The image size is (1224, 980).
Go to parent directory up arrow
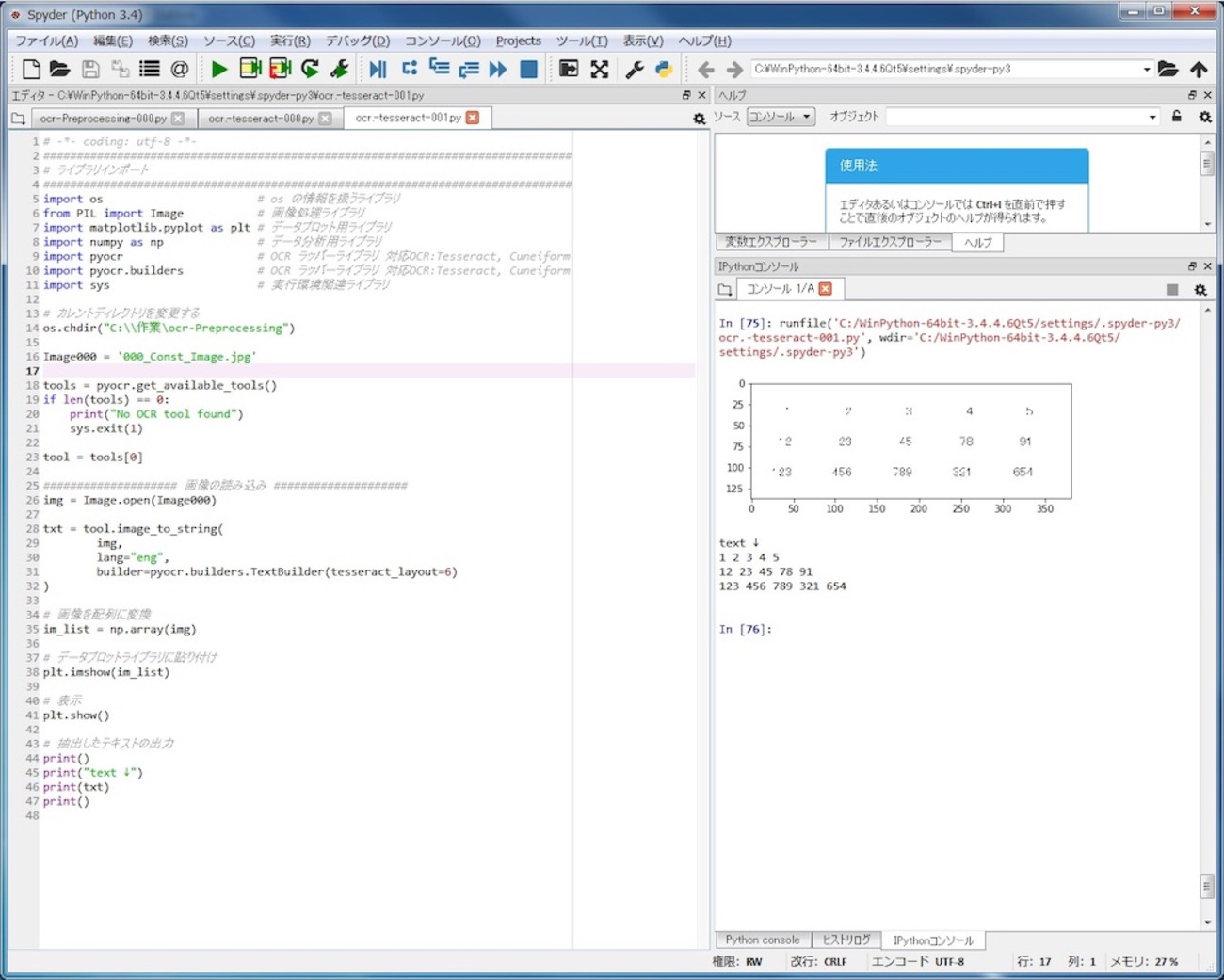pos(1199,69)
